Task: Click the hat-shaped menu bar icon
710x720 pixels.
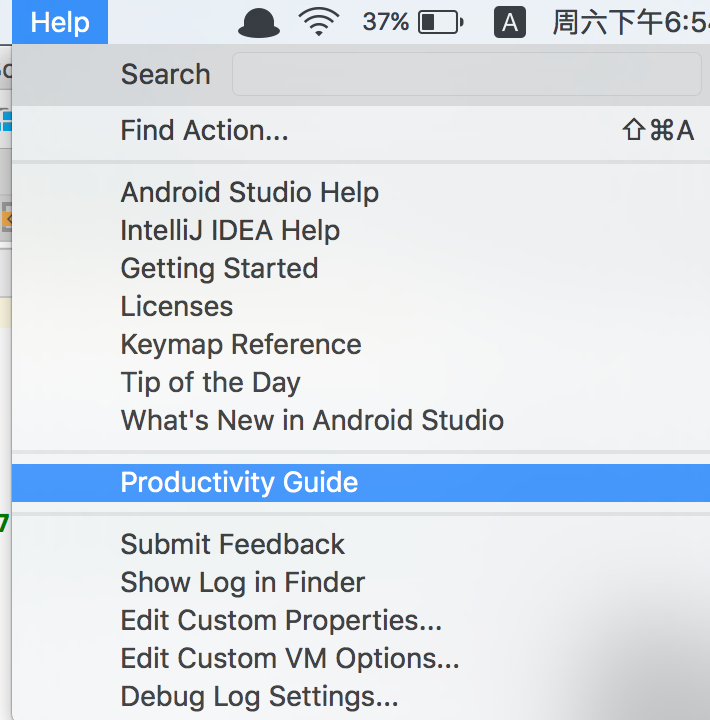Action: (x=259, y=22)
